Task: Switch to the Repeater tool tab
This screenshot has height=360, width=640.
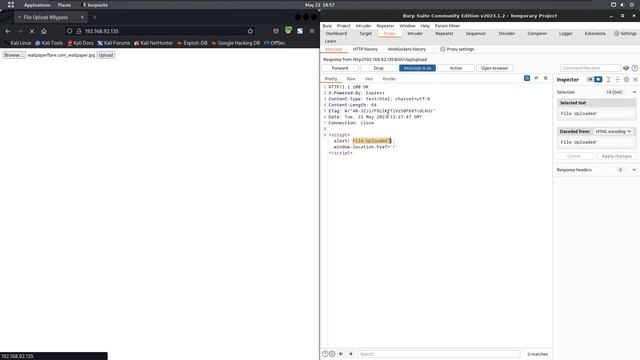Action: (444, 33)
